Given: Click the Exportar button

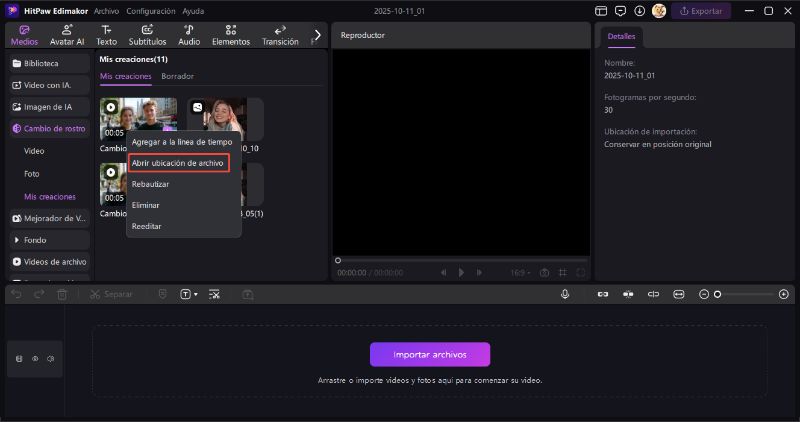Looking at the screenshot, I should pos(701,11).
